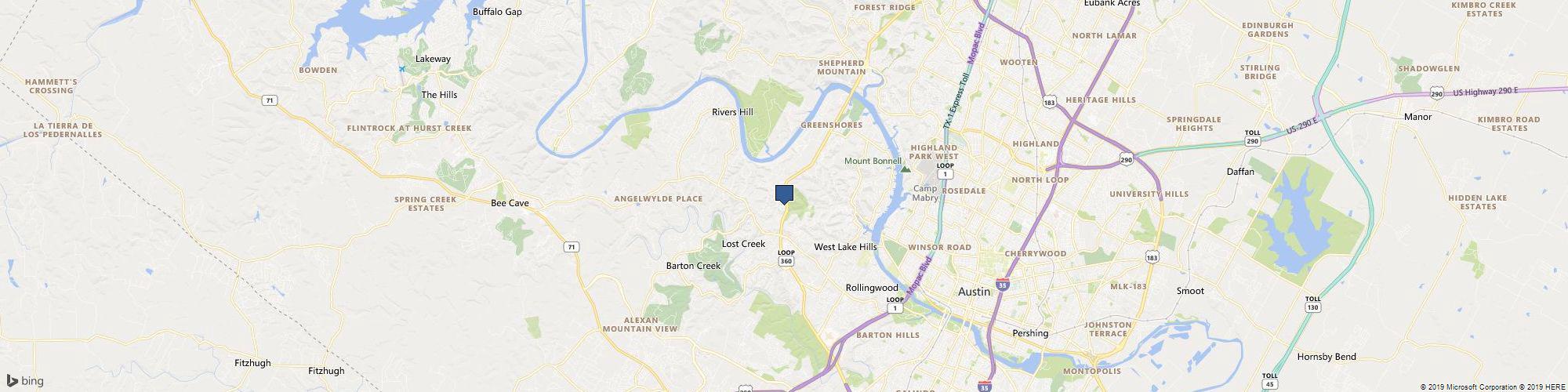Click the Loop 360 highway shield
Image resolution: width=1568 pixels, height=392 pixels.
point(786,256)
